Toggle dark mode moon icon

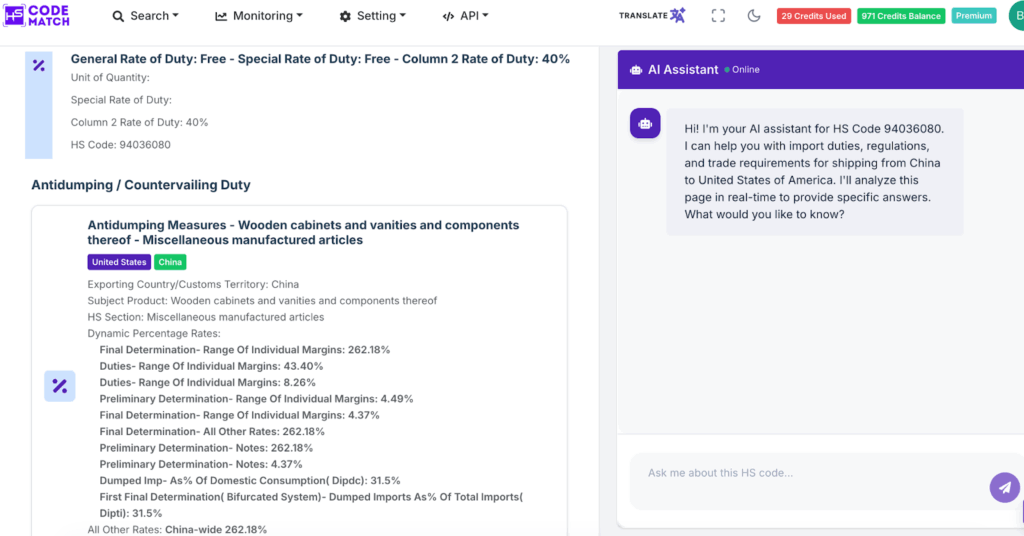pyautogui.click(x=754, y=16)
